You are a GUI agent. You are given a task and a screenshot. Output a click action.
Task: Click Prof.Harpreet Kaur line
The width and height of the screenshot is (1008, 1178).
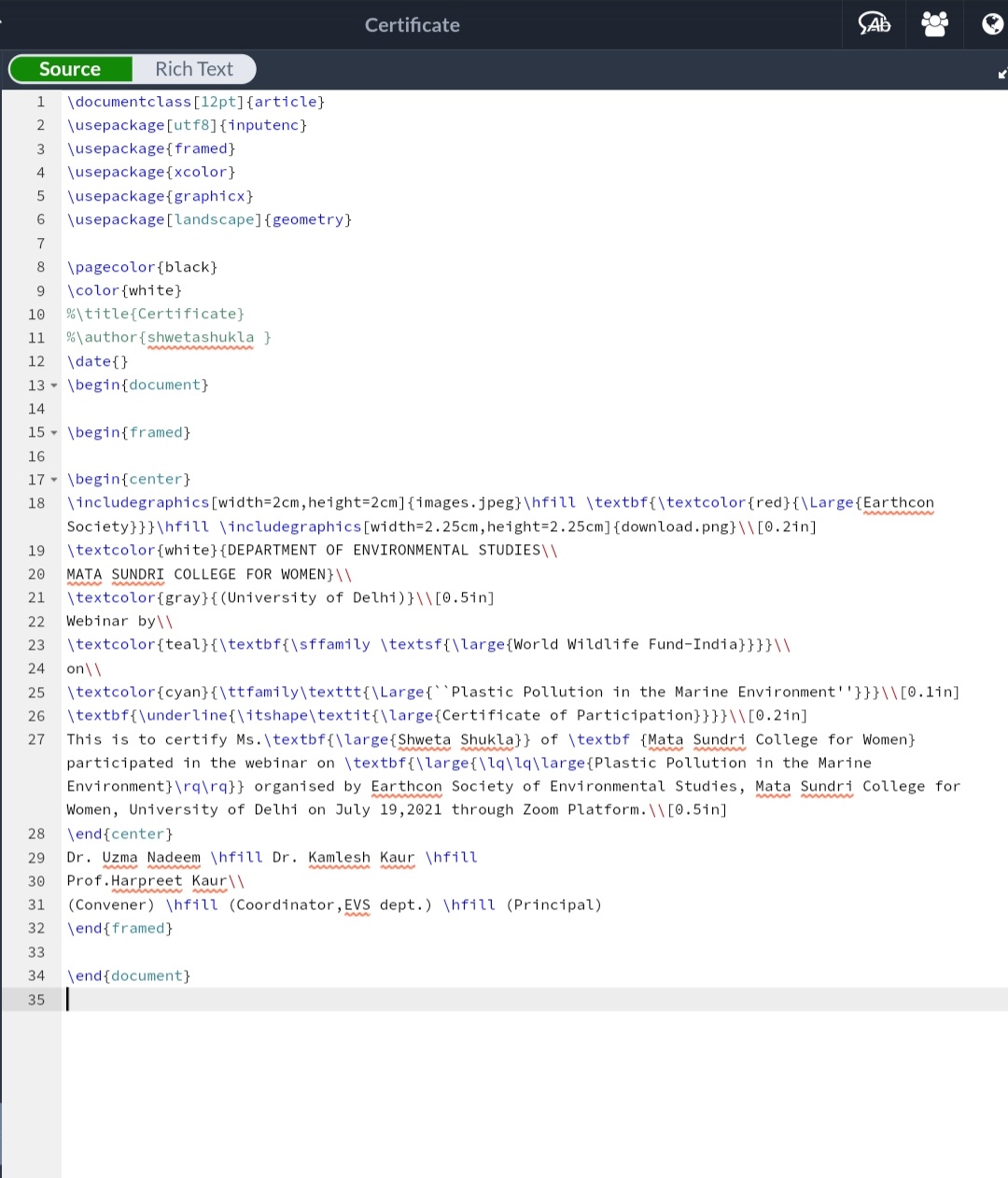[155, 880]
